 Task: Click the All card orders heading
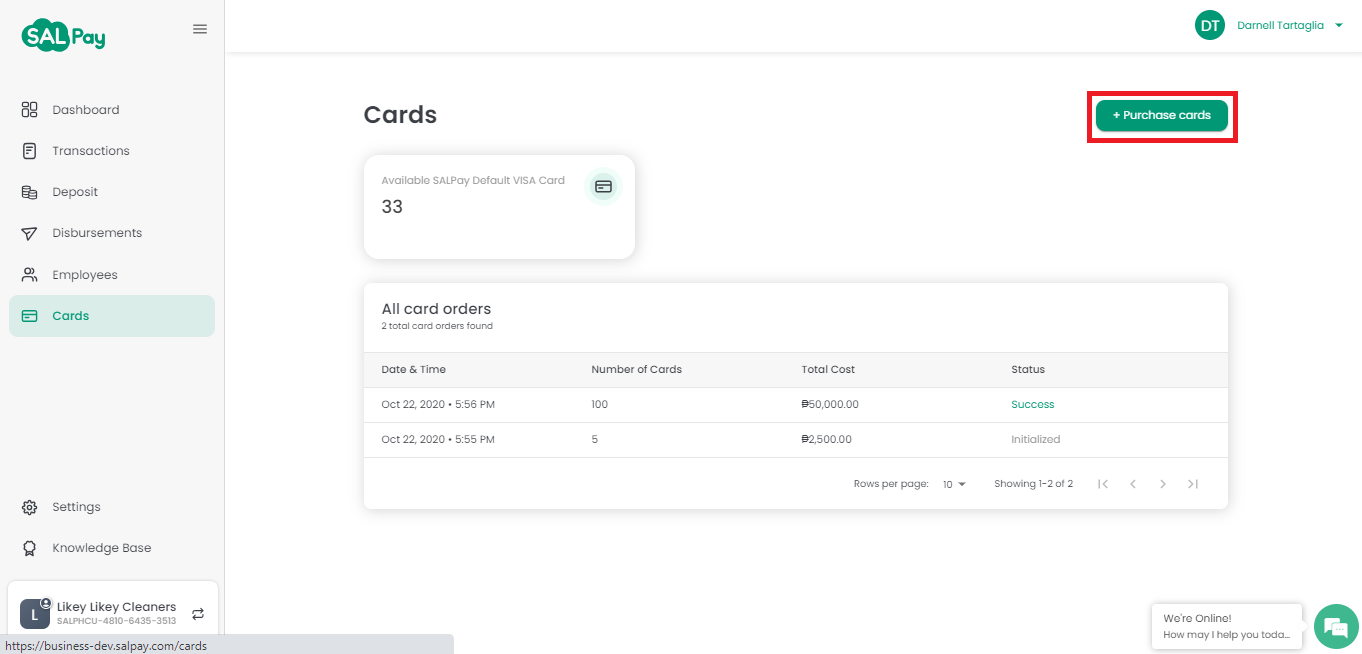[437, 309]
